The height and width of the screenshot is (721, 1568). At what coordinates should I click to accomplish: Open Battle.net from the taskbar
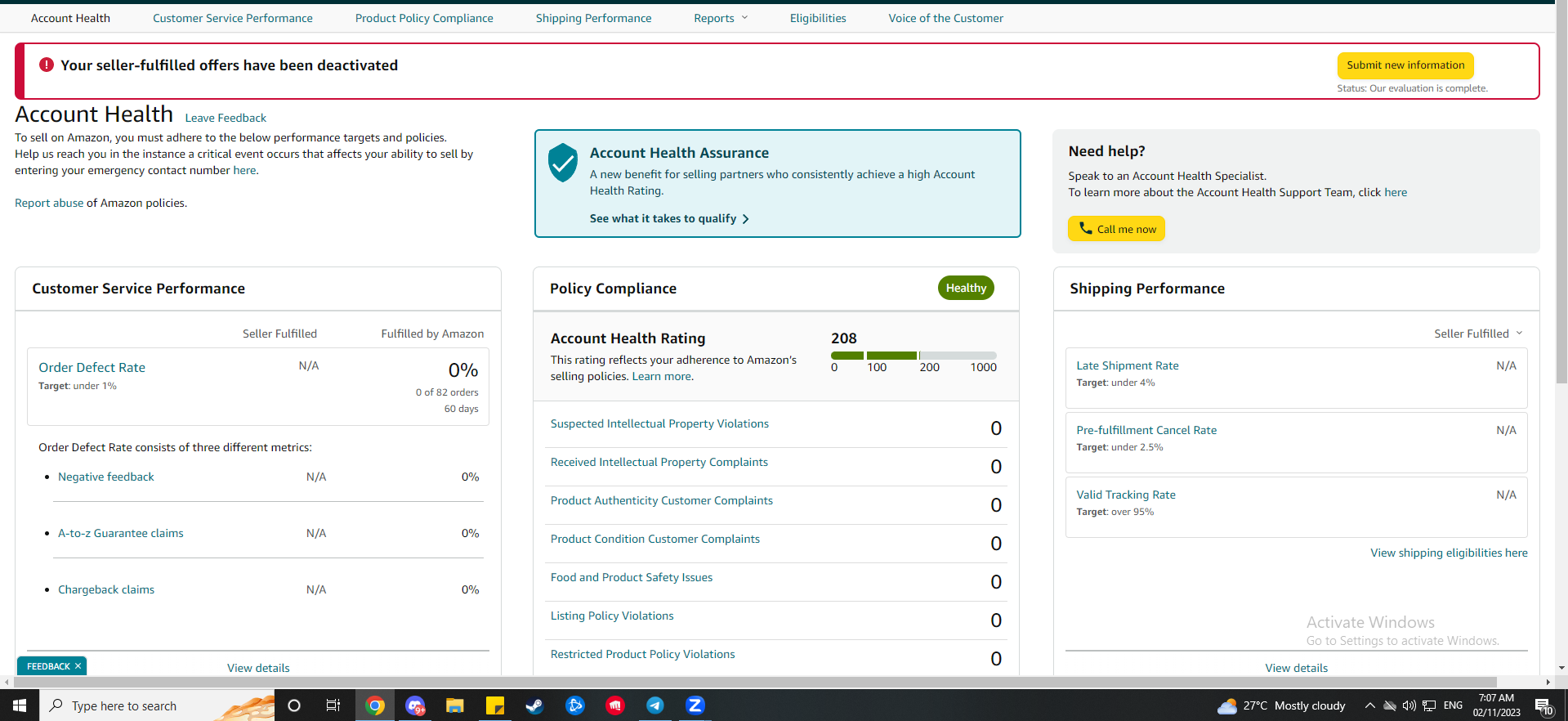[x=575, y=705]
